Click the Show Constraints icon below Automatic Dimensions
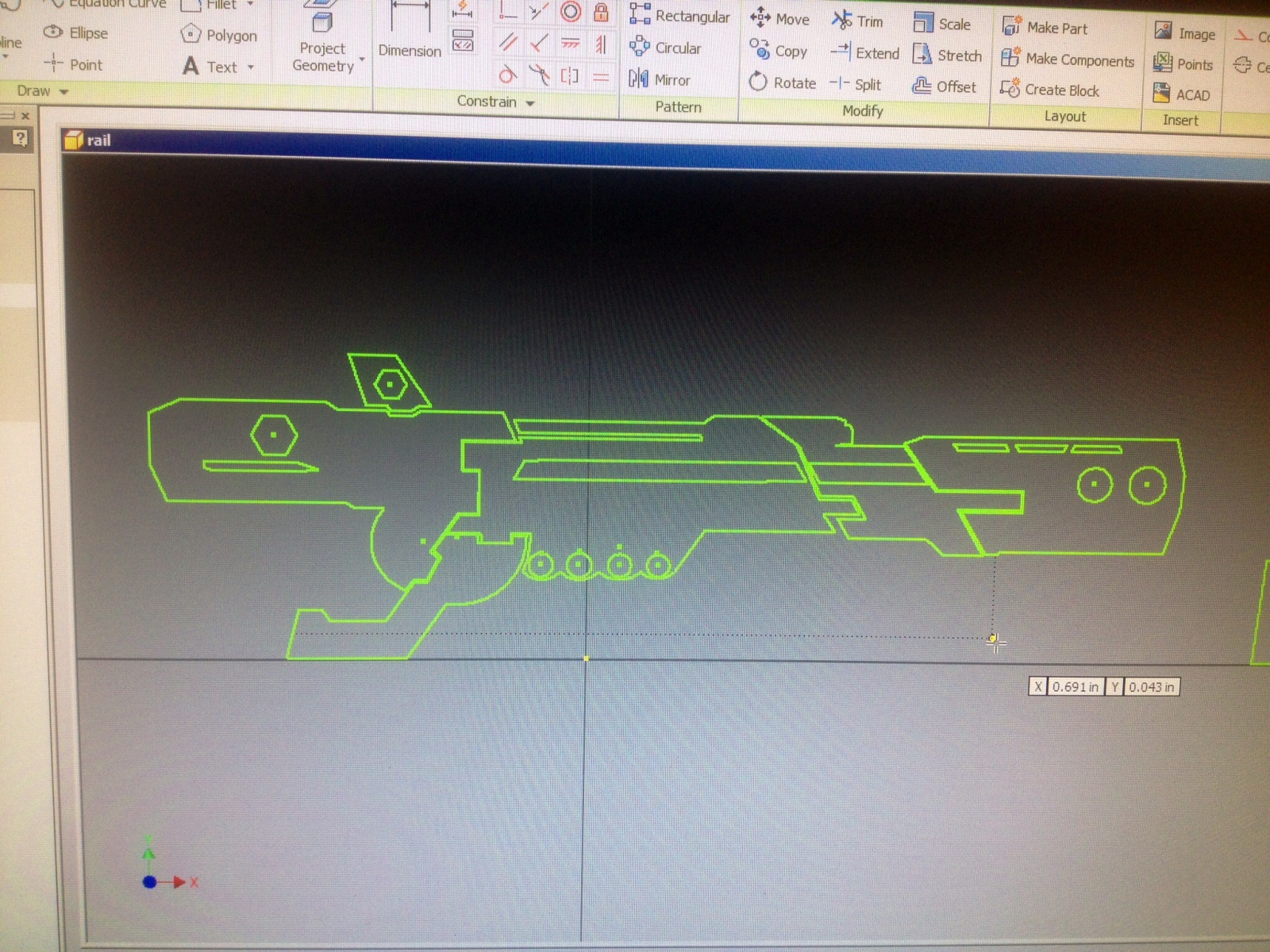Screen dimensions: 1270x952 point(462,40)
